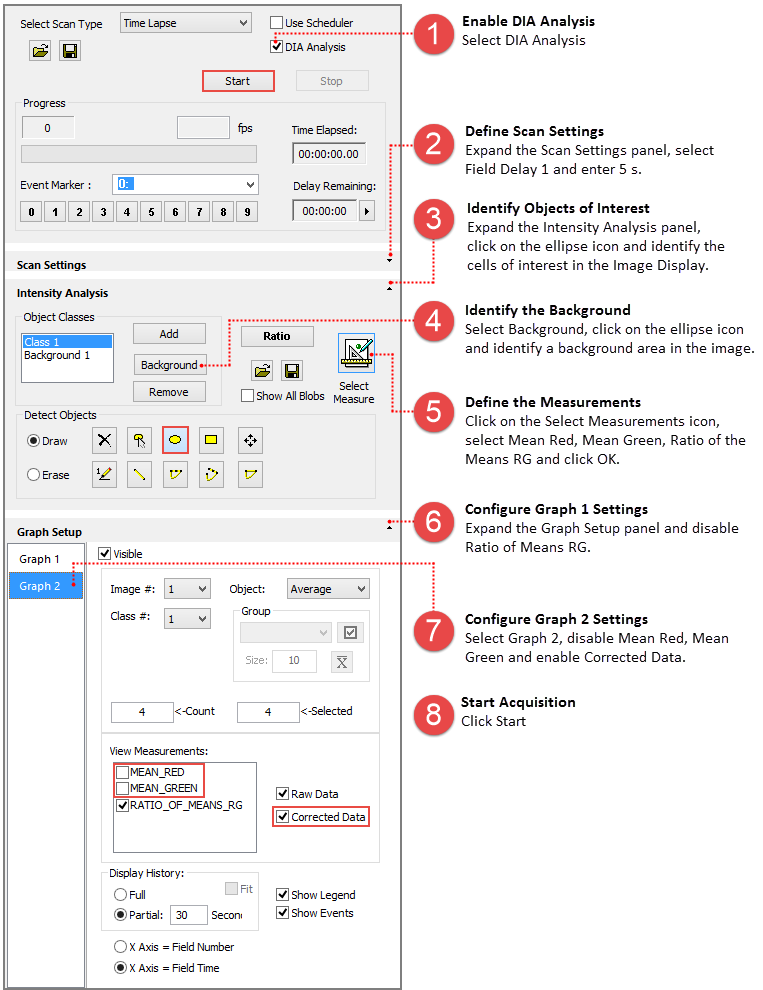Click the X delete object tool
The width and height of the screenshot is (763, 990).
[104, 439]
